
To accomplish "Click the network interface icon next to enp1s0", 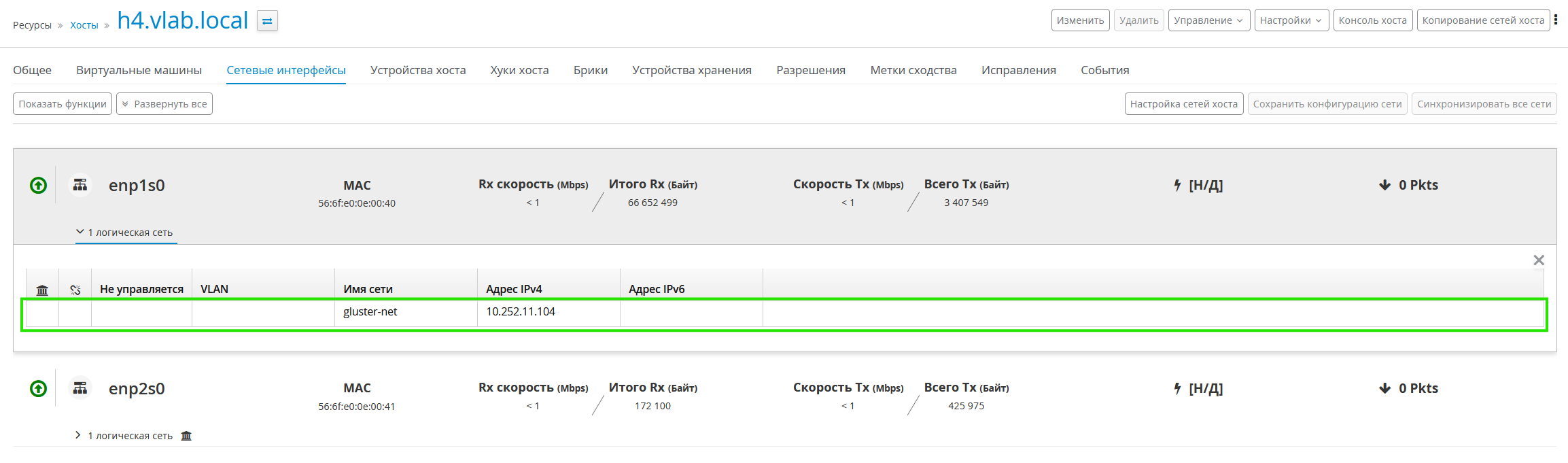I will (x=80, y=184).
